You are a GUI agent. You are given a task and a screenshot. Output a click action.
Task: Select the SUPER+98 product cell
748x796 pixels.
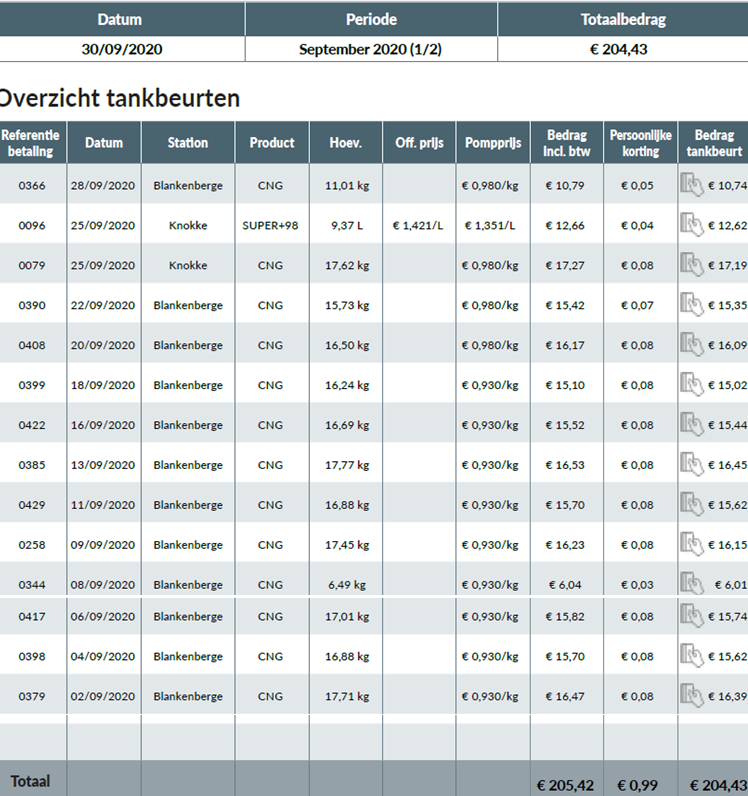(270, 225)
